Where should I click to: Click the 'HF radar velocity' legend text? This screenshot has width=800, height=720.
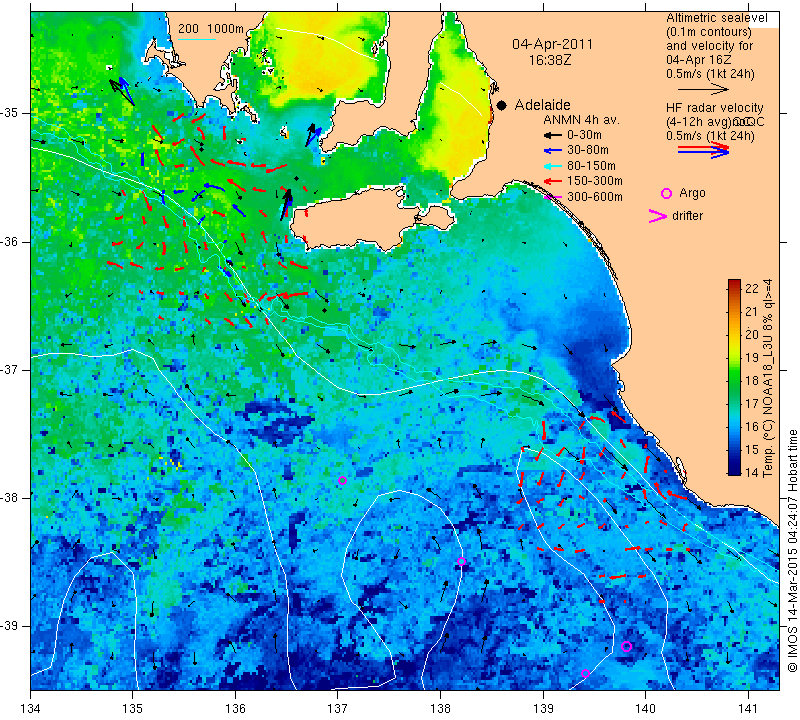click(x=714, y=108)
